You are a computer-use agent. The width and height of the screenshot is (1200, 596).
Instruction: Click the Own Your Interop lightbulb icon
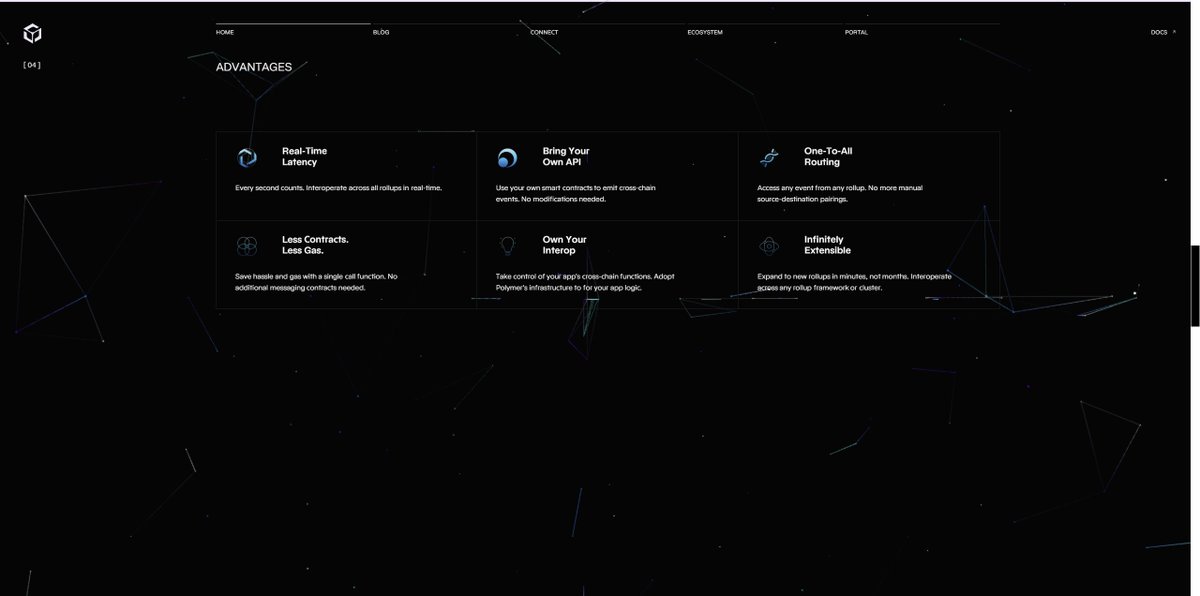pos(508,244)
